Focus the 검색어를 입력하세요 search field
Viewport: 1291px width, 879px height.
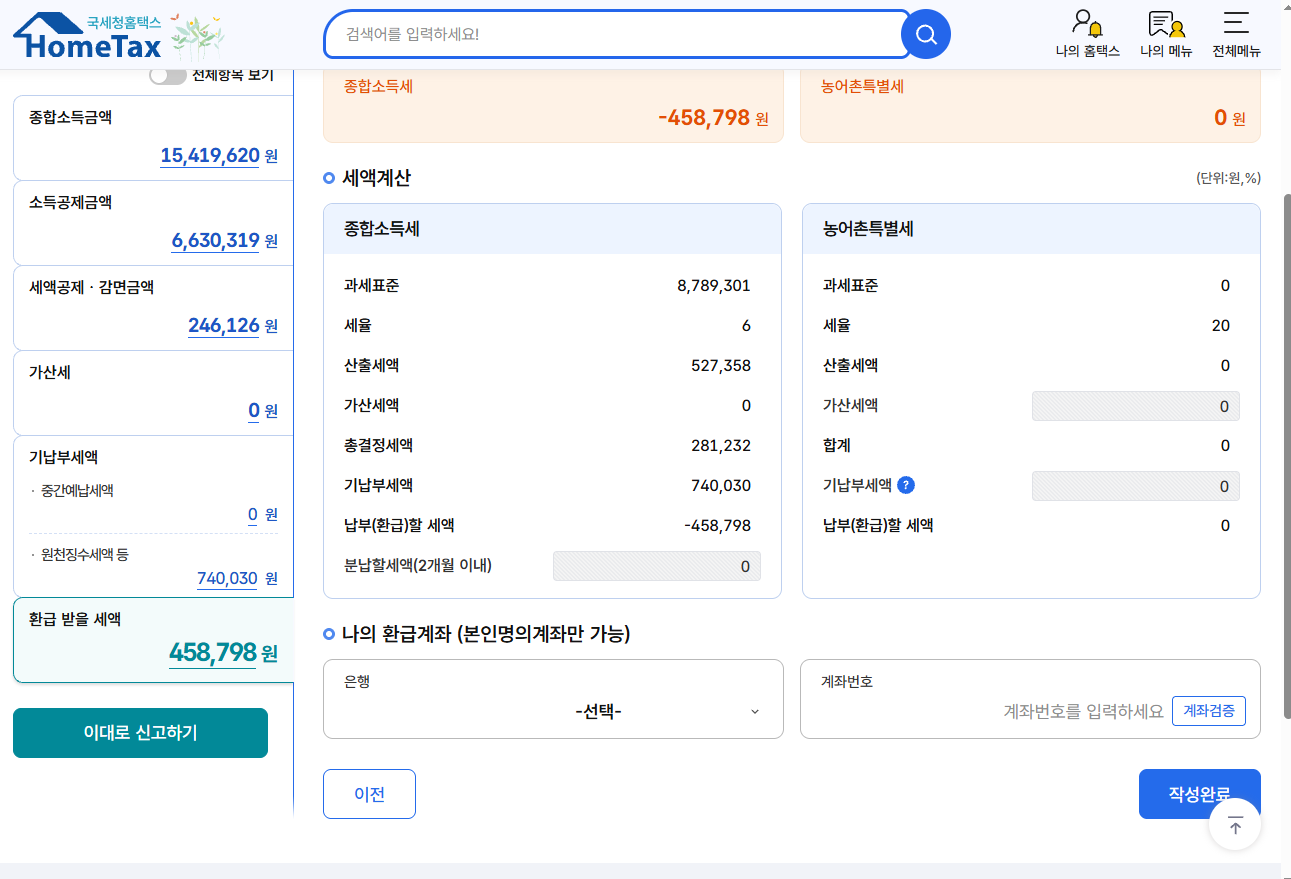click(617, 35)
